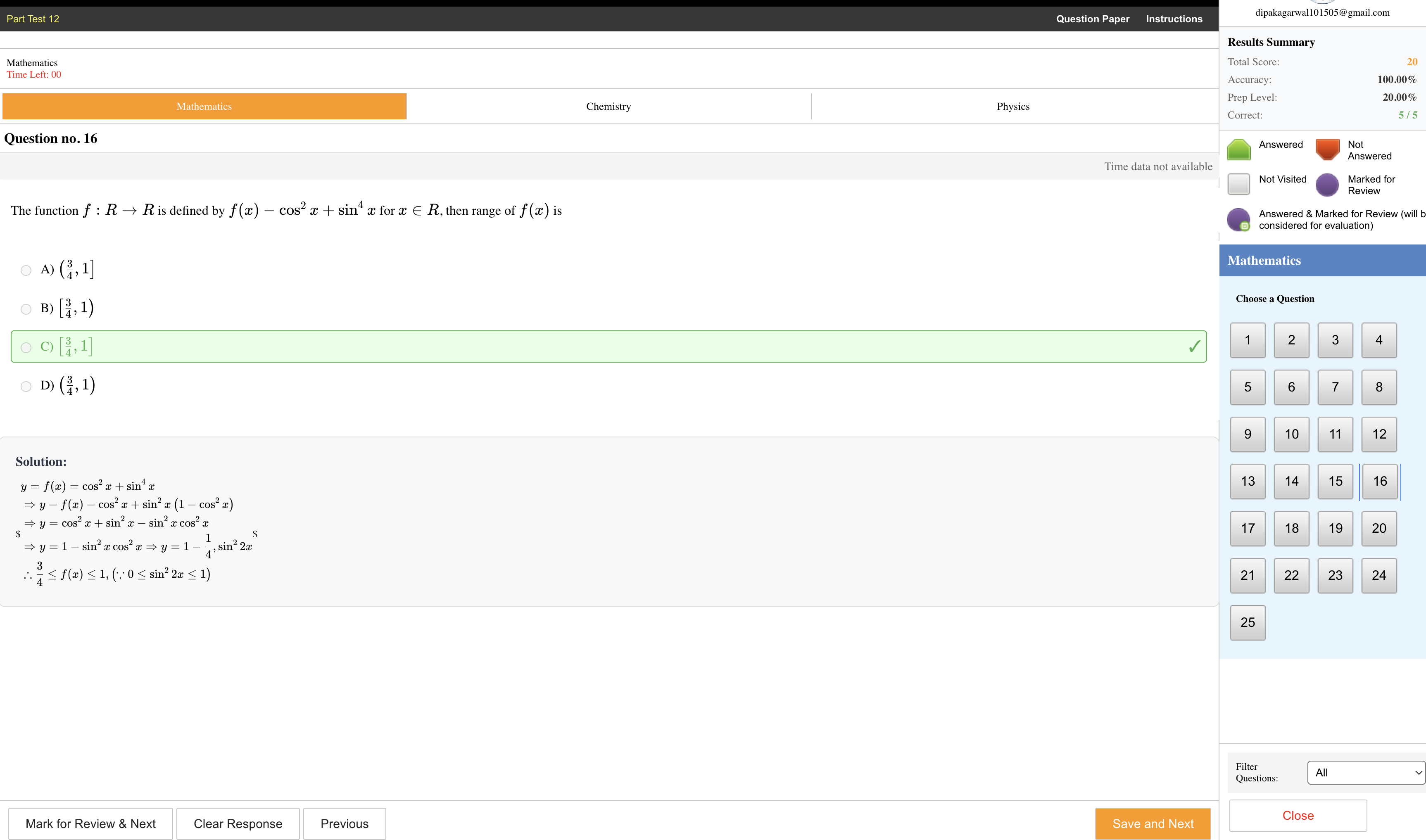
Task: Open the Mathematics section tab
Action: pos(204,107)
